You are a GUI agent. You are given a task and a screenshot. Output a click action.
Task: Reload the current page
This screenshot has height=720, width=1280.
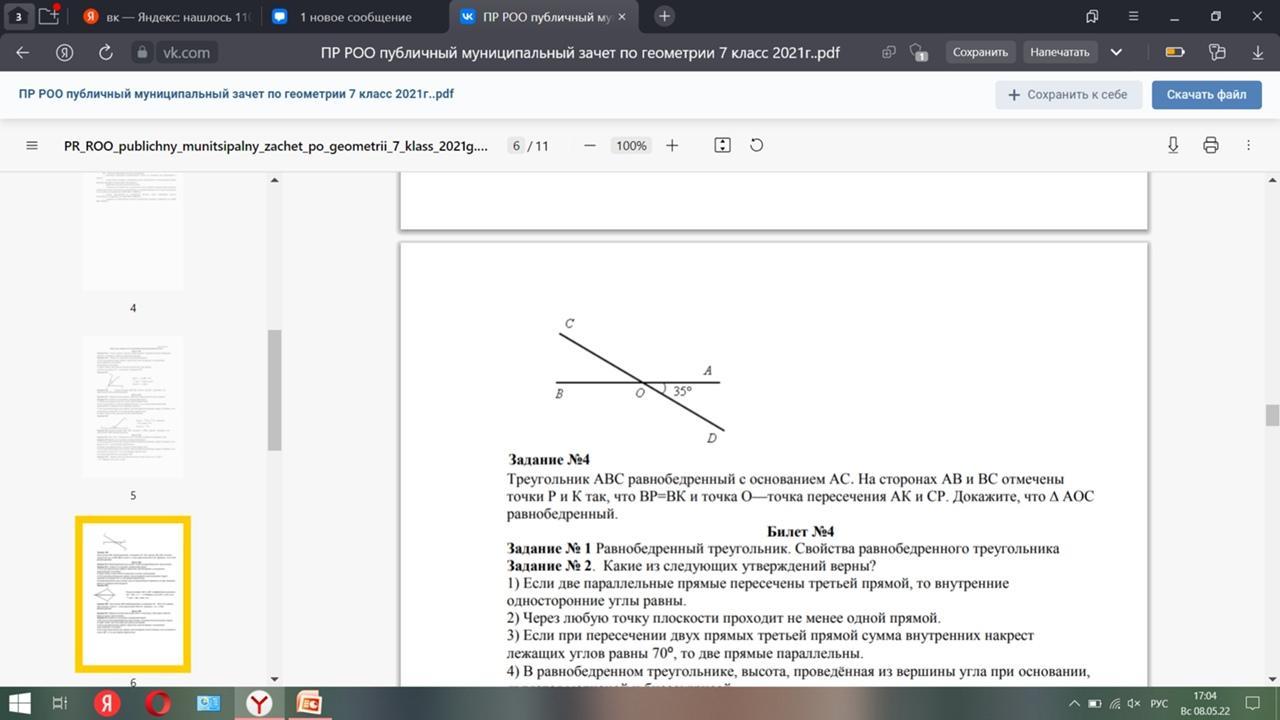tap(105, 52)
